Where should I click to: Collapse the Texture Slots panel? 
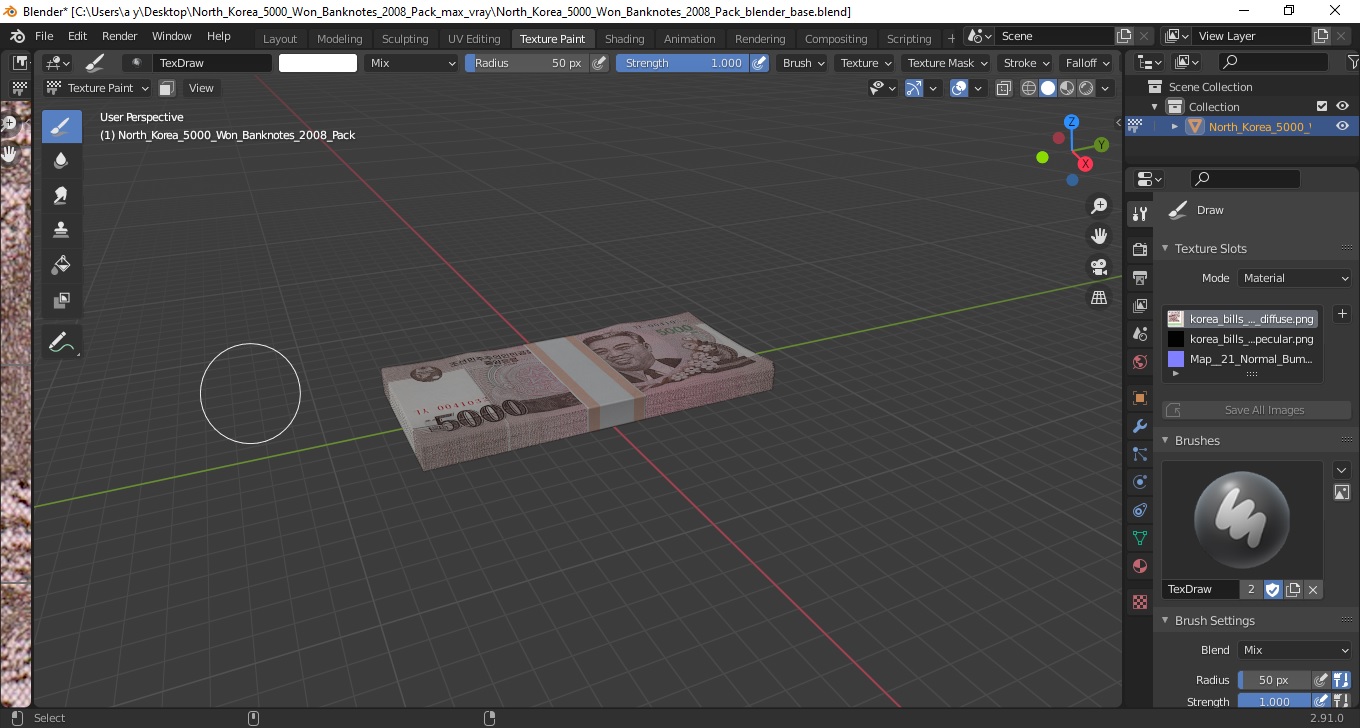click(1165, 248)
